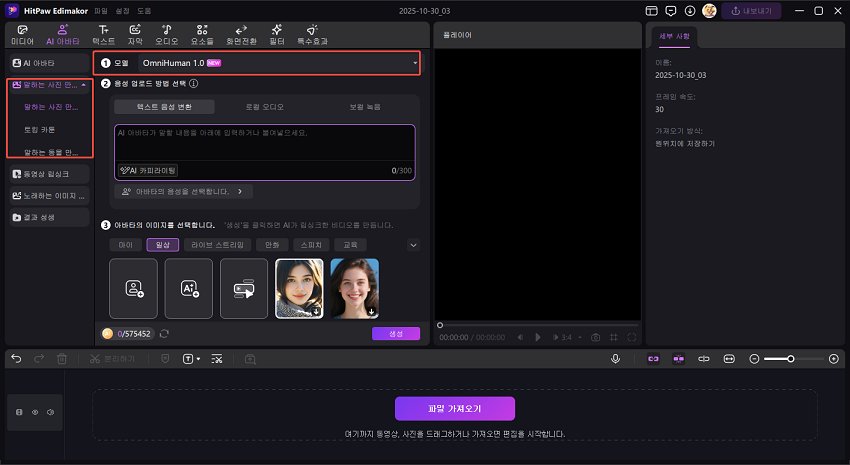Click the 내보내기 export button
850x465 pixels.
(751, 11)
